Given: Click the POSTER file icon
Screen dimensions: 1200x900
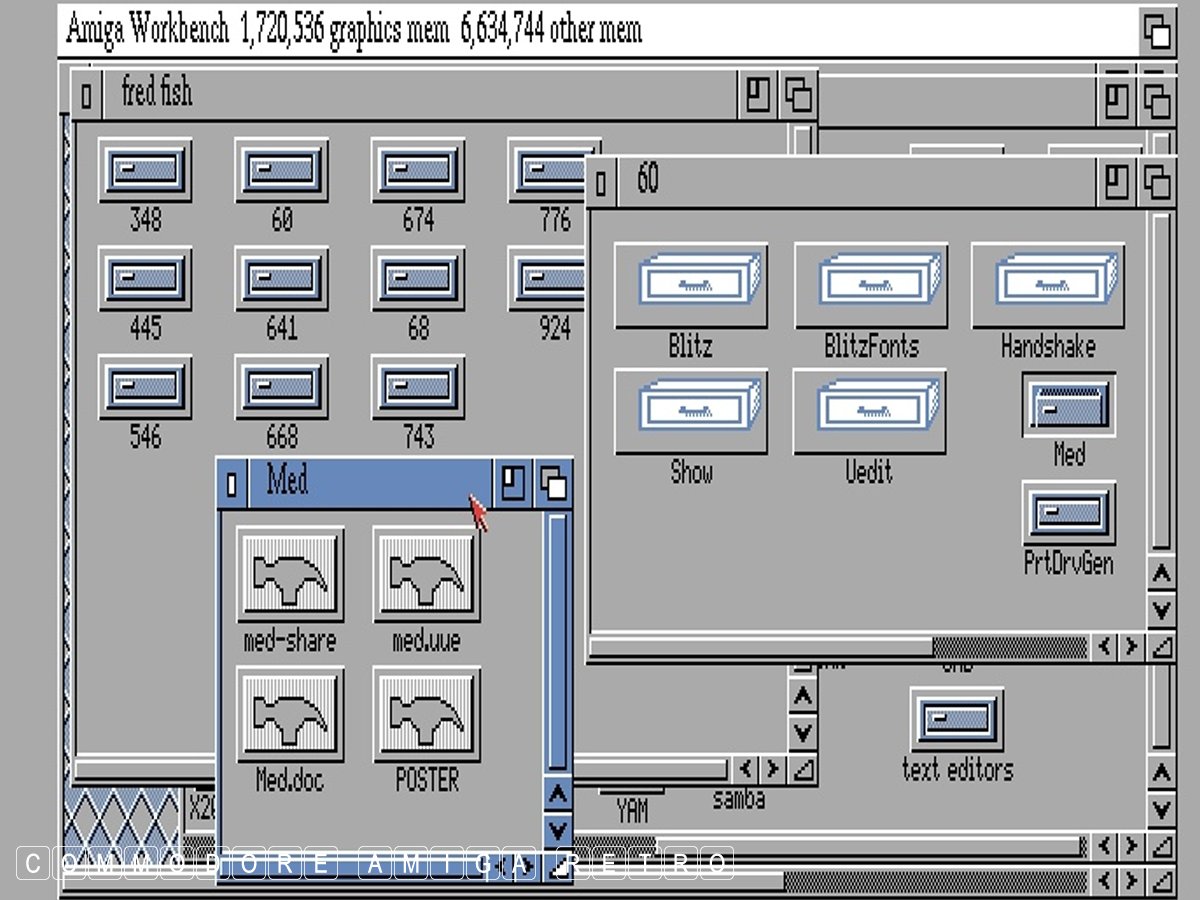Looking at the screenshot, I should pyautogui.click(x=427, y=713).
